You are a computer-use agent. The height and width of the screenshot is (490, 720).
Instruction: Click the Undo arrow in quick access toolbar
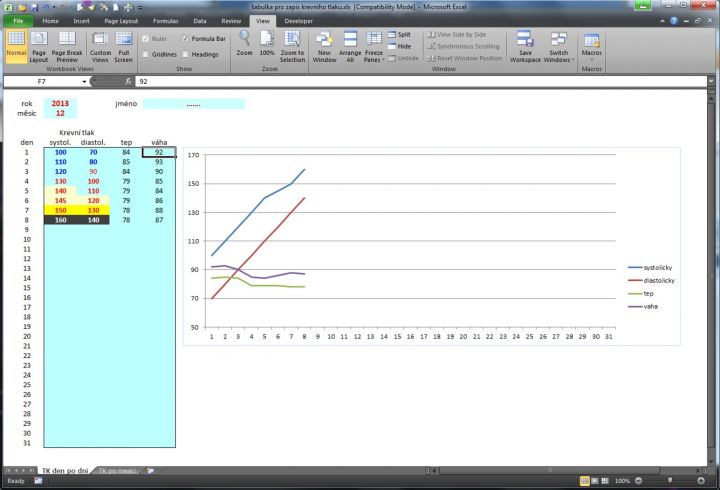click(46, 7)
